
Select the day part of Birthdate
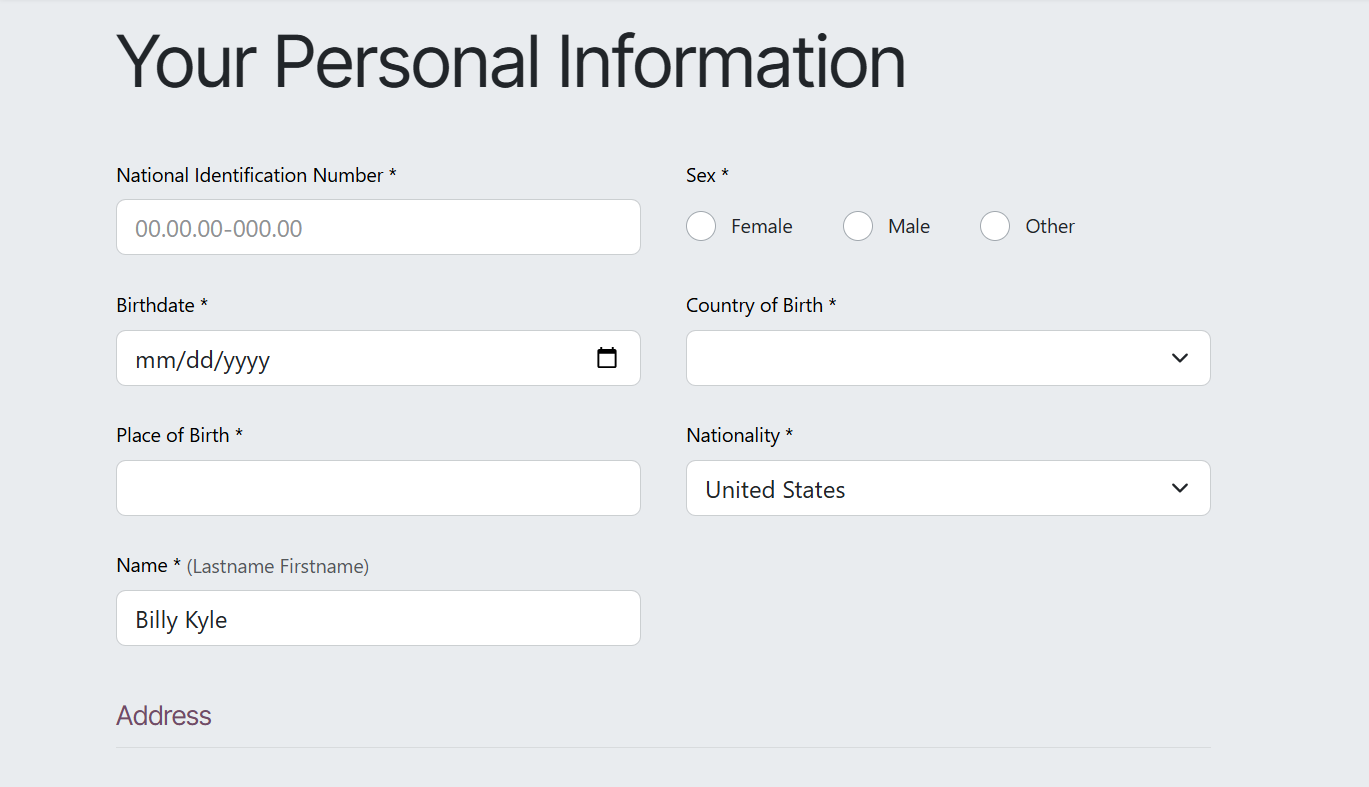point(200,359)
